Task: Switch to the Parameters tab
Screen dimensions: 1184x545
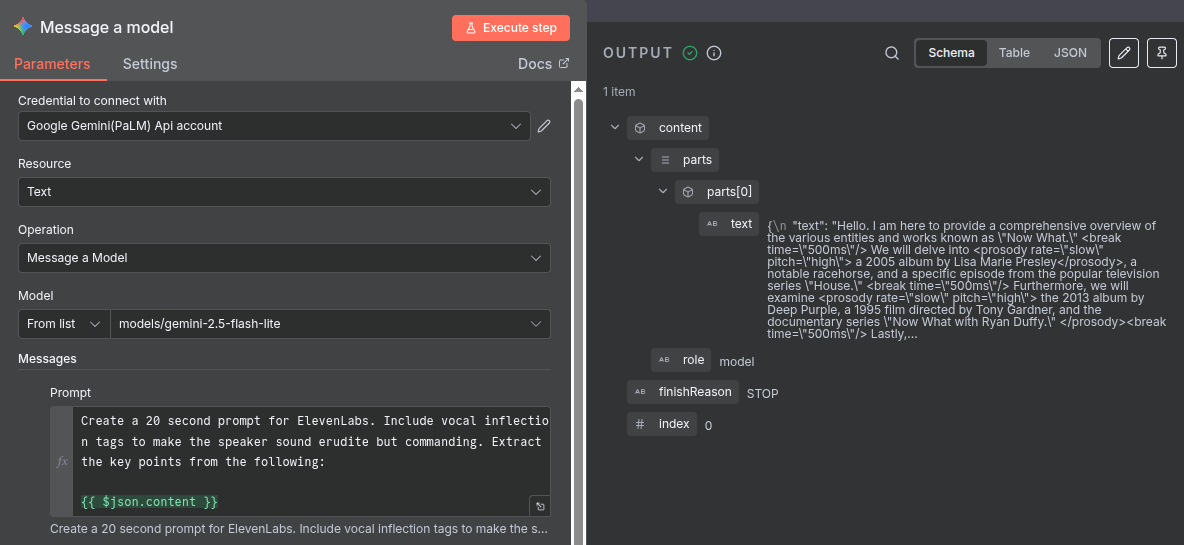Action: click(52, 64)
